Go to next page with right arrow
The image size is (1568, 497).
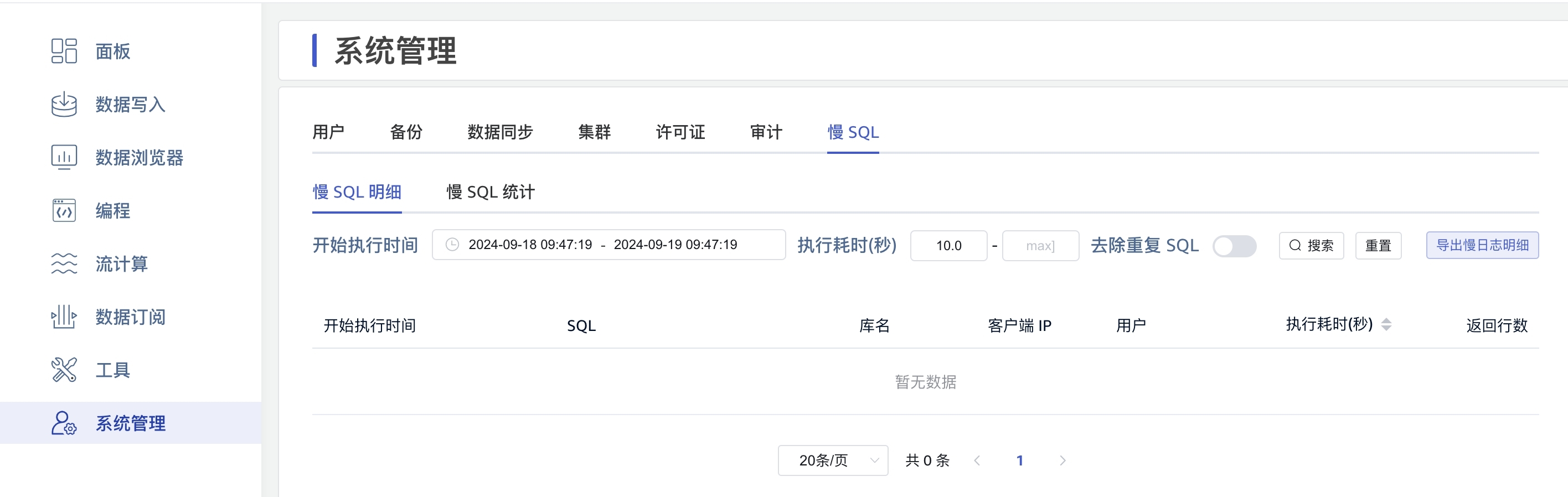1062,460
